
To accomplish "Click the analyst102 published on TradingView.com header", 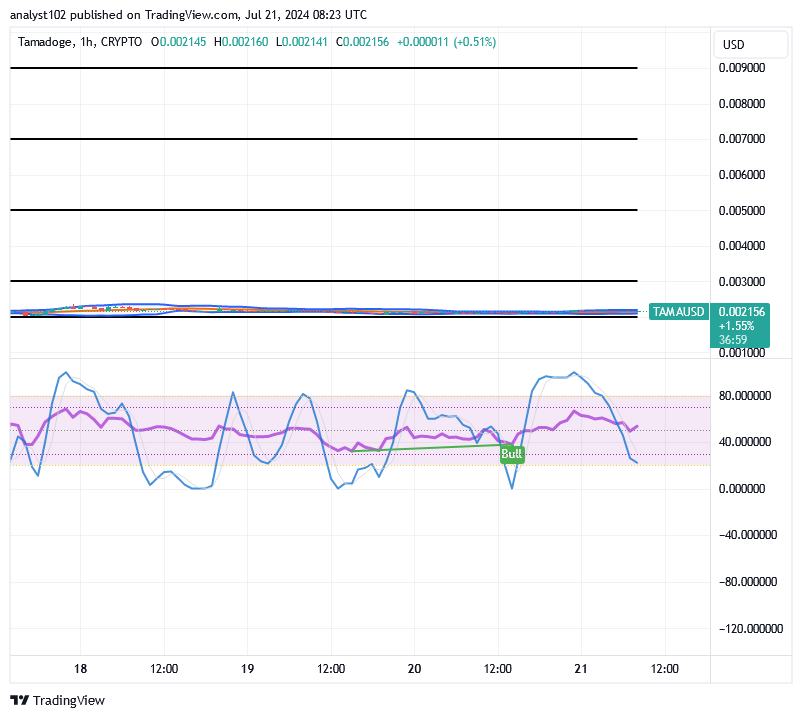I will (188, 15).
